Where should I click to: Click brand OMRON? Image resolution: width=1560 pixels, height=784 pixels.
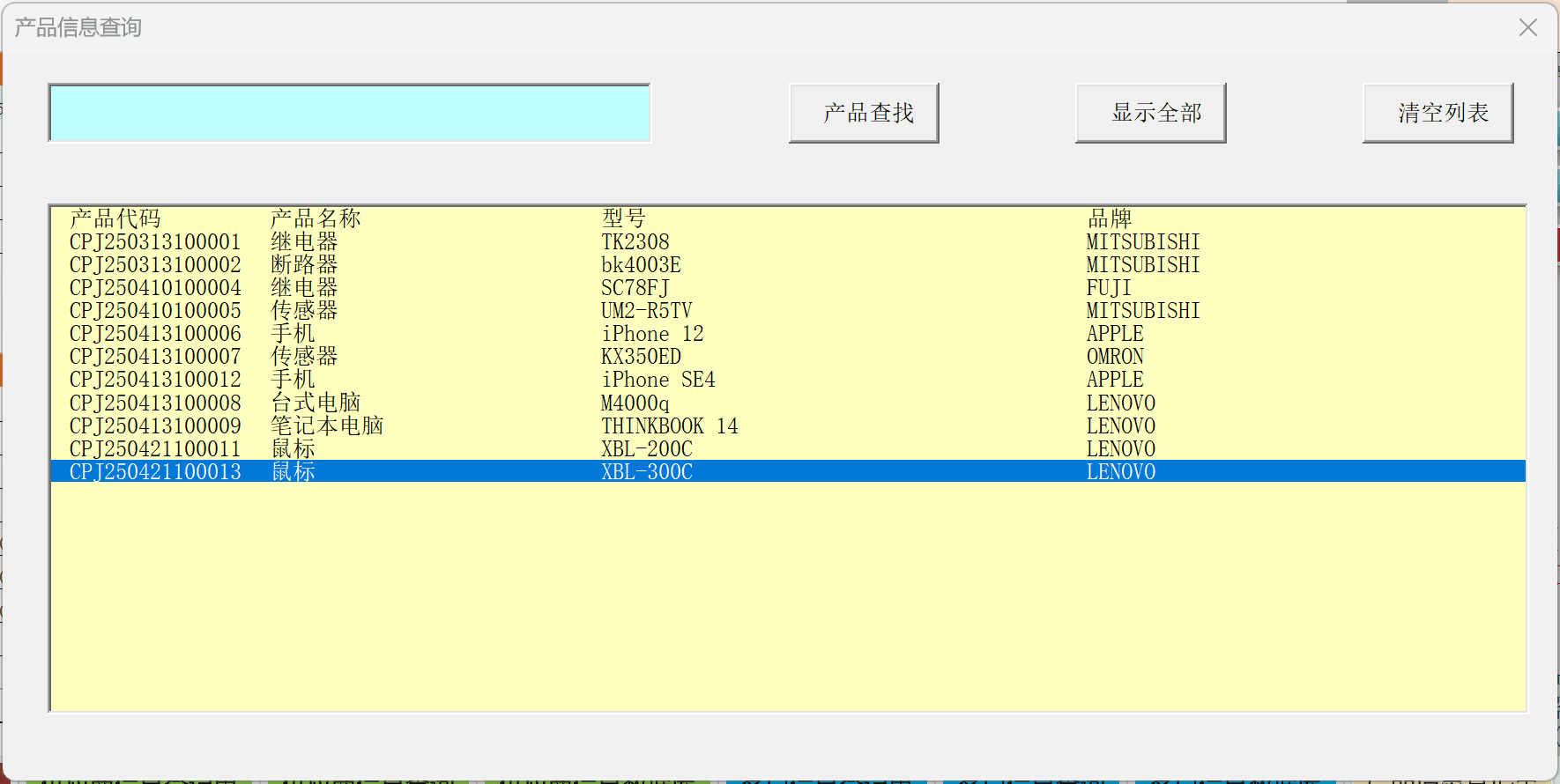[x=1115, y=357]
